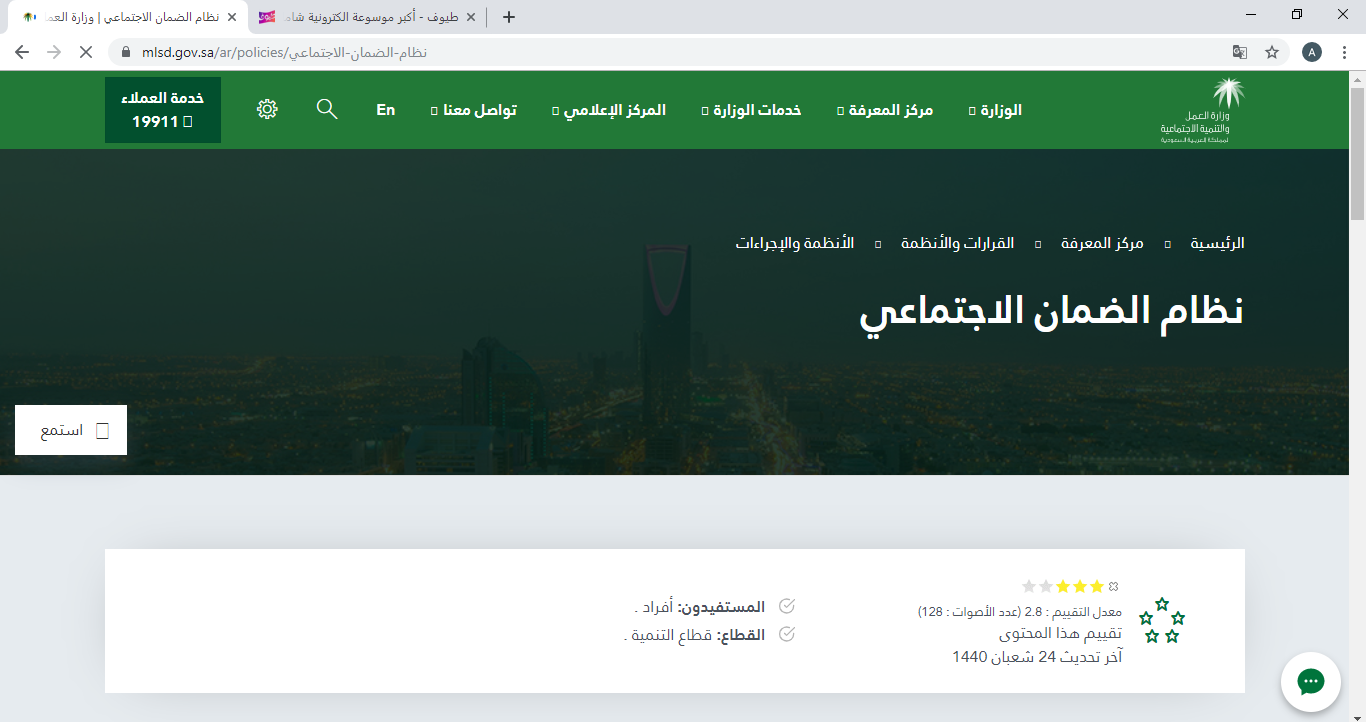Viewport: 1366px width, 722px height.
Task: Click the استمع listen button
Action: pos(71,430)
